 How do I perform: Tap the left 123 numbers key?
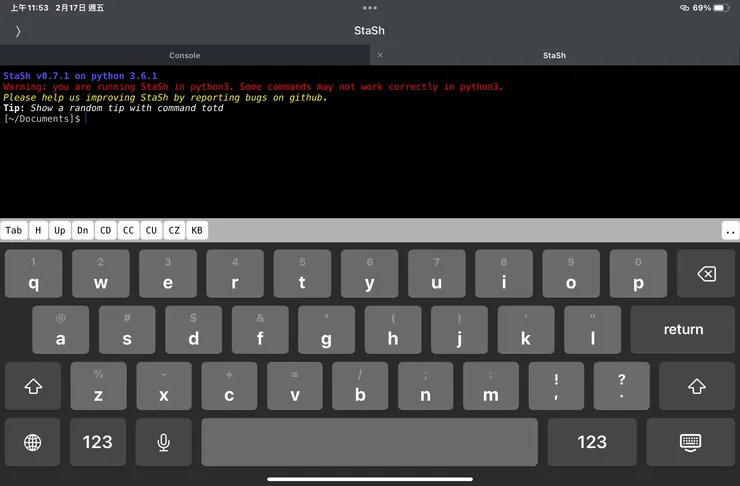point(98,442)
